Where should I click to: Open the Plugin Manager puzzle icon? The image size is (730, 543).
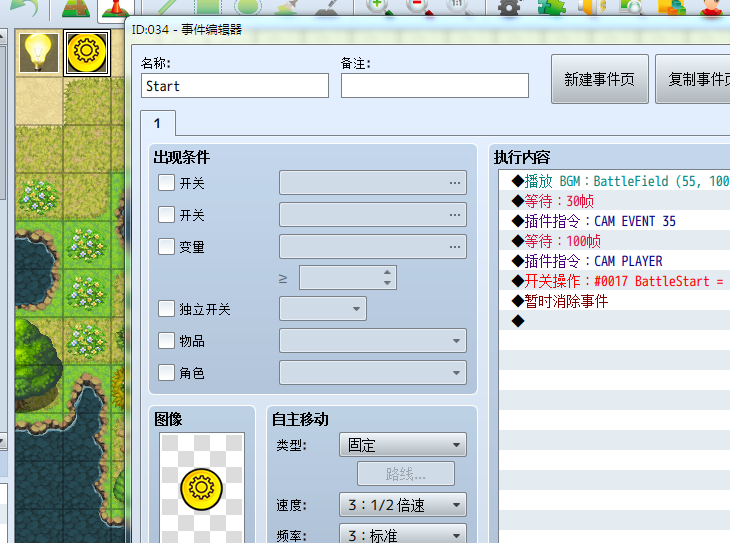[551, 7]
